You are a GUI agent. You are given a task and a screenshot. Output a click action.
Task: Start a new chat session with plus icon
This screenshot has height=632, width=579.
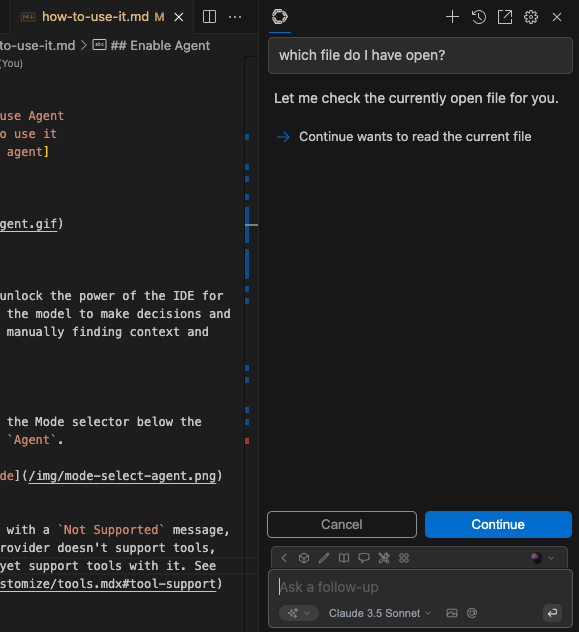[x=452, y=17]
